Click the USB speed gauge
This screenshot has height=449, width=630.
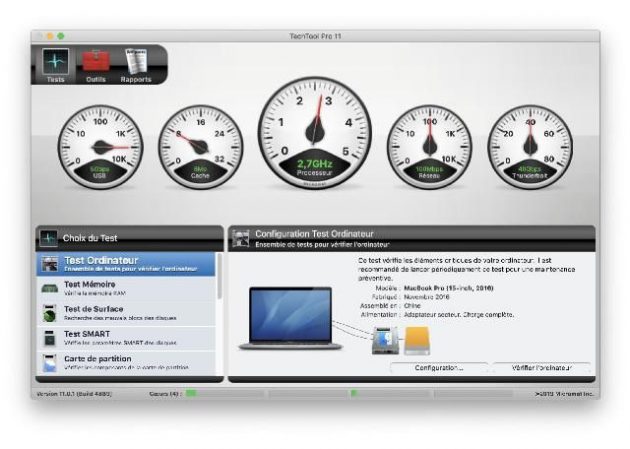(100, 147)
